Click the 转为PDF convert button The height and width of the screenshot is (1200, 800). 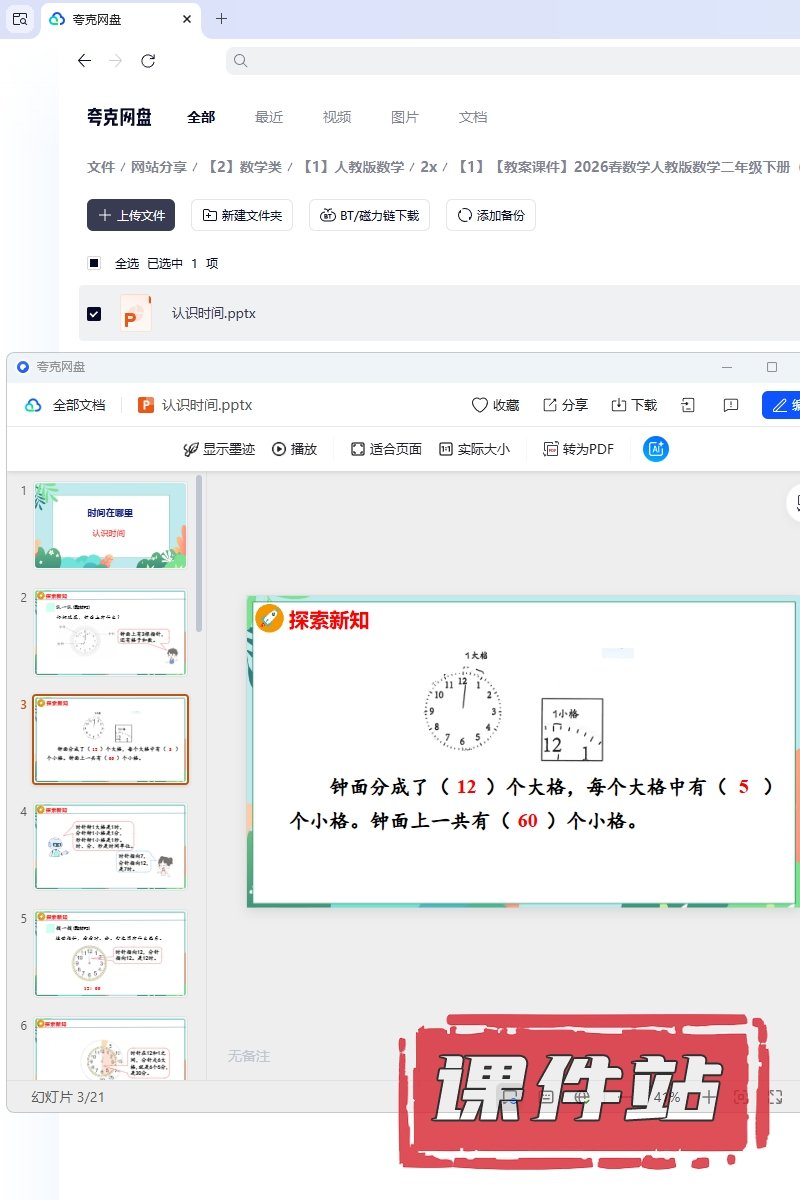click(x=578, y=449)
